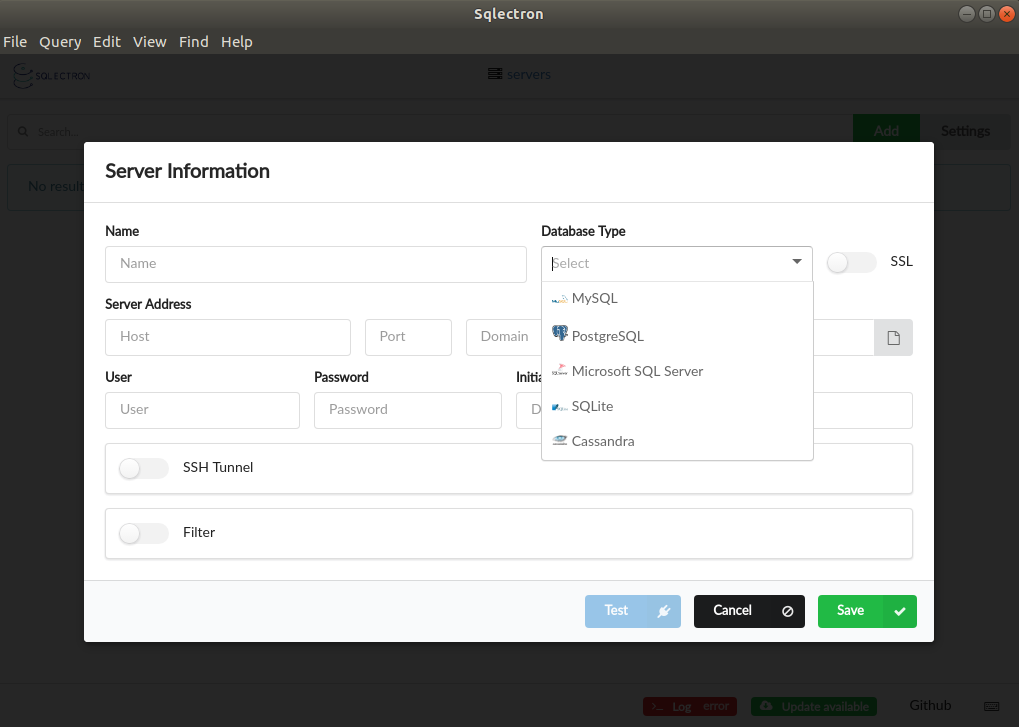This screenshot has height=727, width=1019.
Task: Click the ban icon on Cancel
Action: (x=787, y=611)
